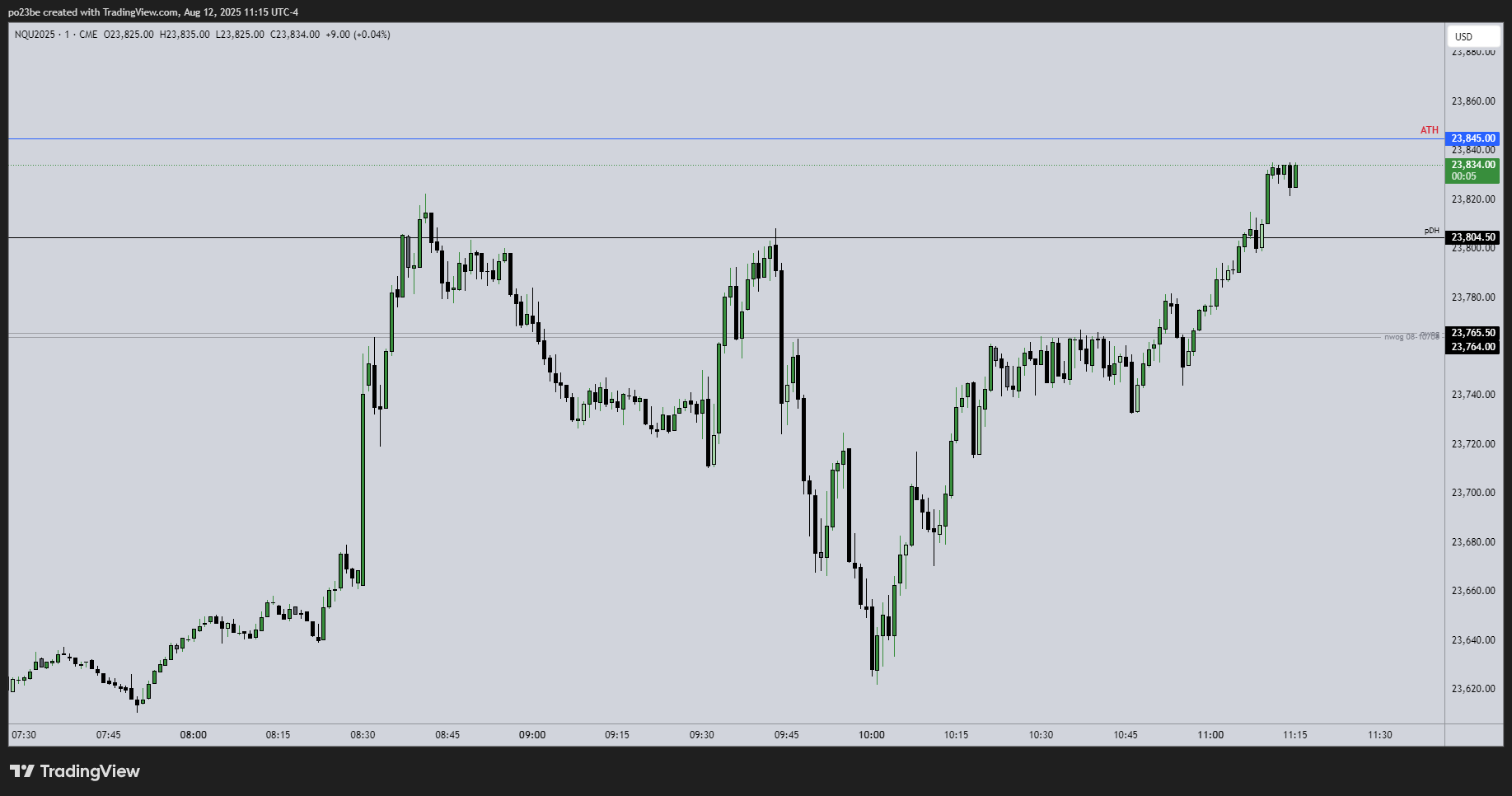
Task: Select the 23,860.00 gridline price on the axis
Action: coord(1472,101)
